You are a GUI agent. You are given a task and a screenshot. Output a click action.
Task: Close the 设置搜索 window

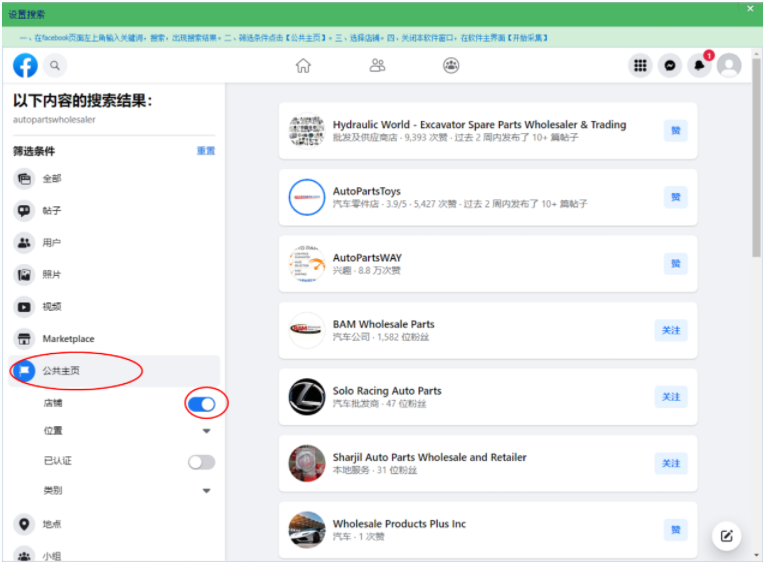750,8
